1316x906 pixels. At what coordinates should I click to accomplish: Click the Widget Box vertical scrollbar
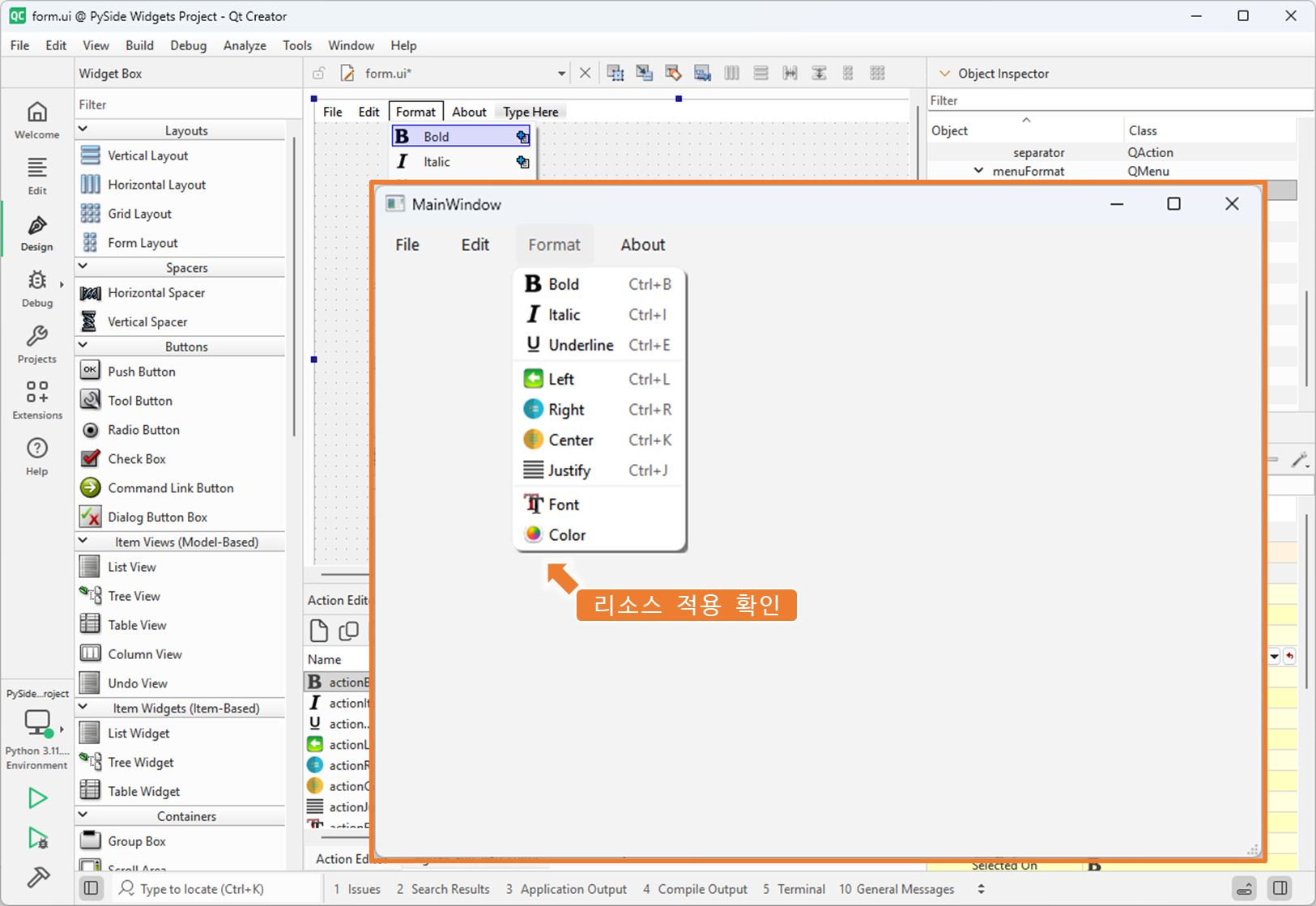[x=294, y=287]
